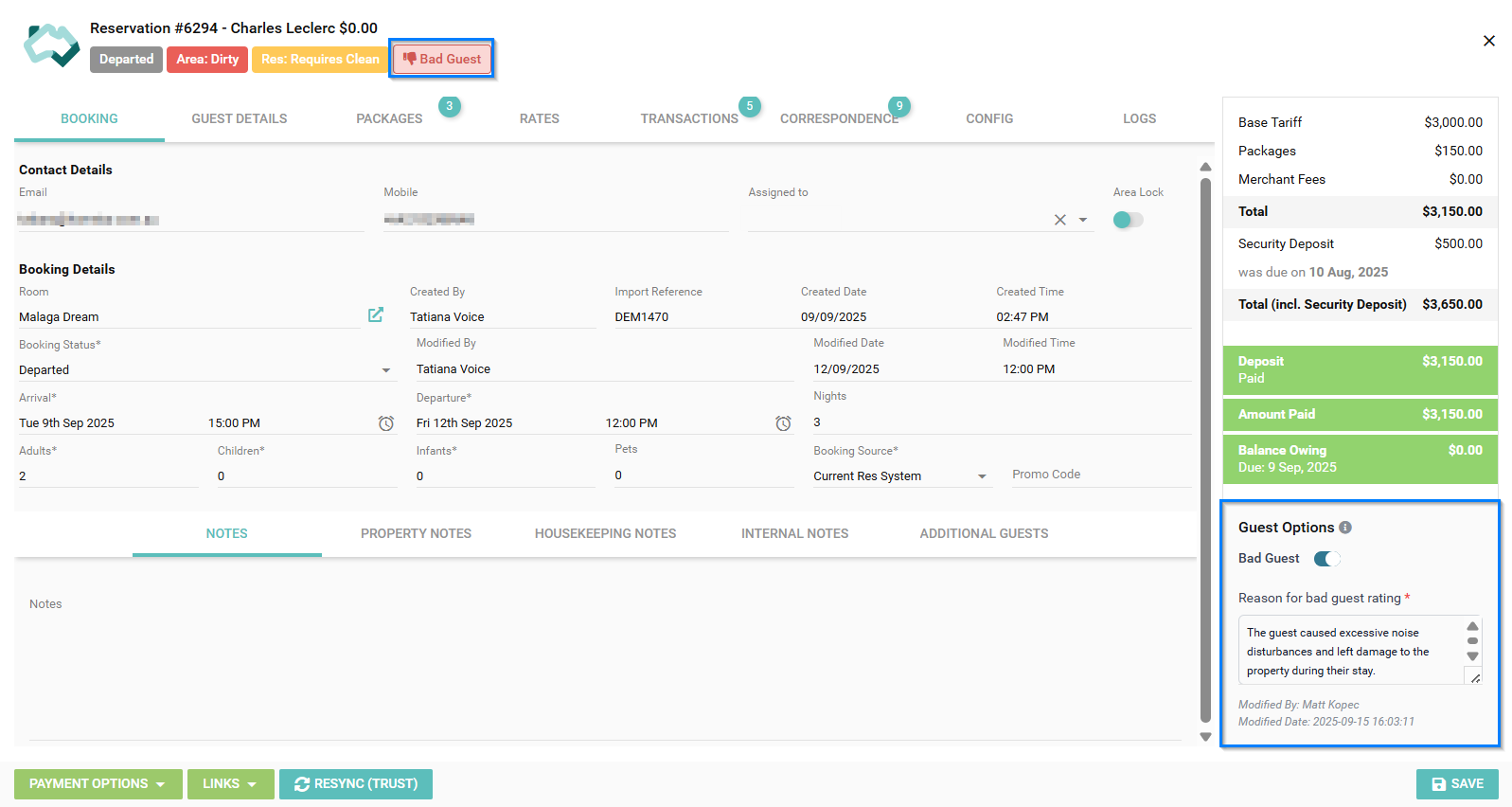Click the Promo Code input field
Image resolution: width=1512 pixels, height=807 pixels.
tap(1098, 475)
